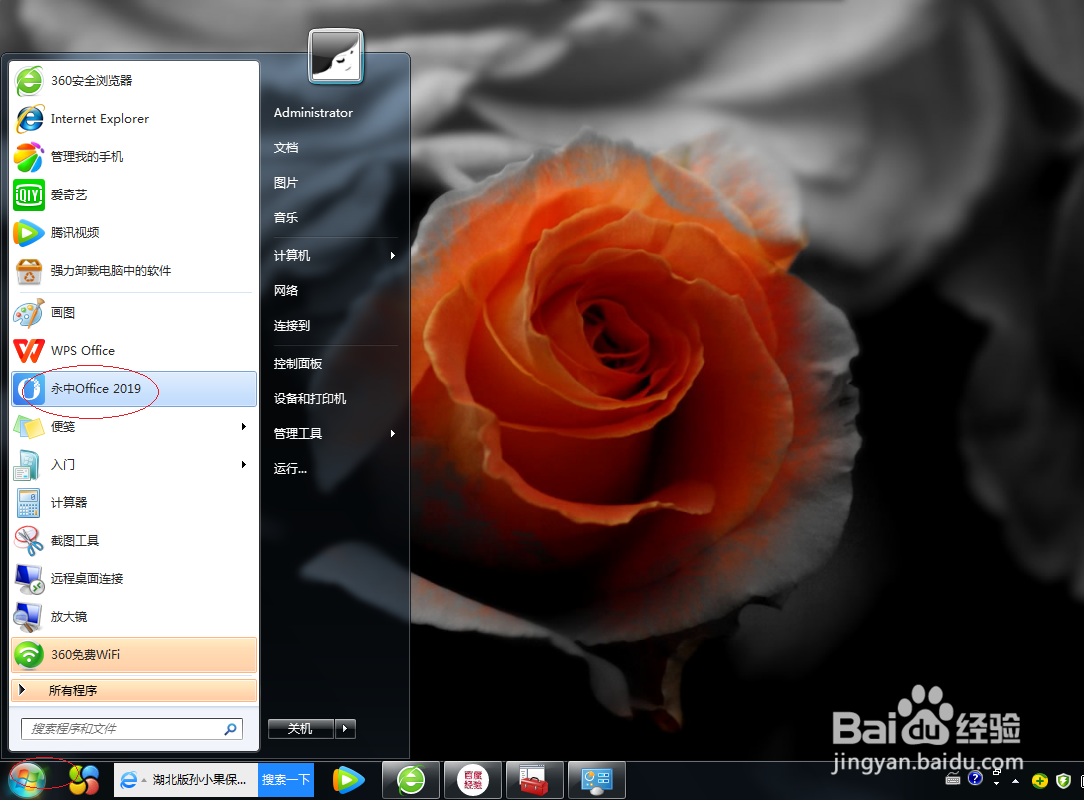Open 图片 pictures folder
Image resolution: width=1084 pixels, height=800 pixels.
tap(286, 183)
